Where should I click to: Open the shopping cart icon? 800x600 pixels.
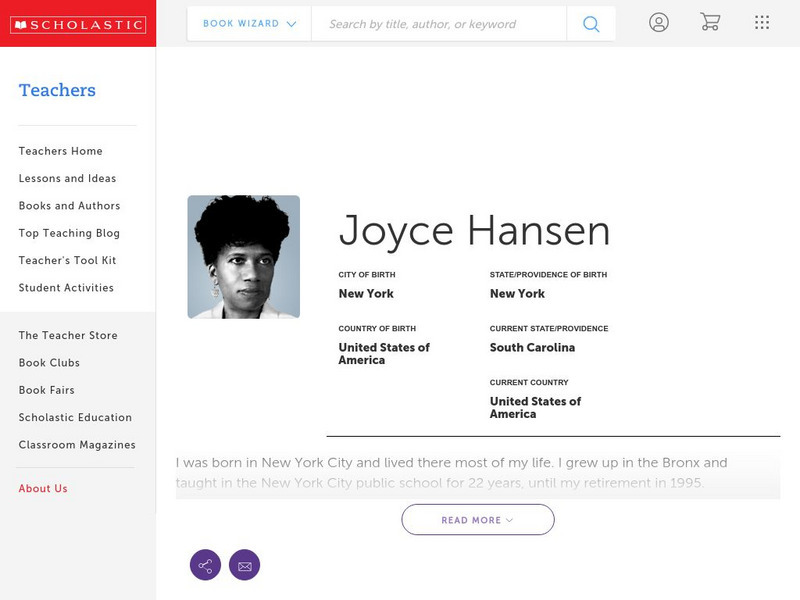pyautogui.click(x=710, y=23)
